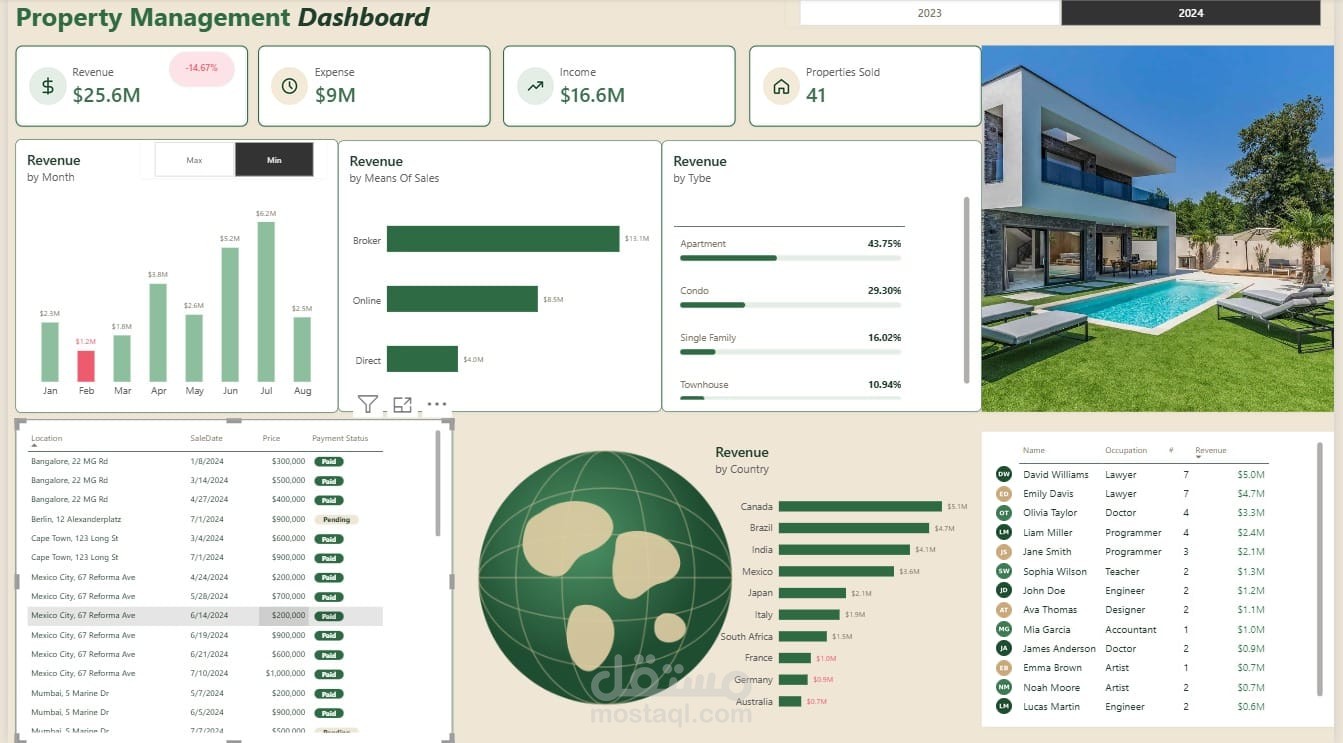The width and height of the screenshot is (1343, 743).
Task: Click Emily Davis' ED avatar
Action: point(1004,493)
